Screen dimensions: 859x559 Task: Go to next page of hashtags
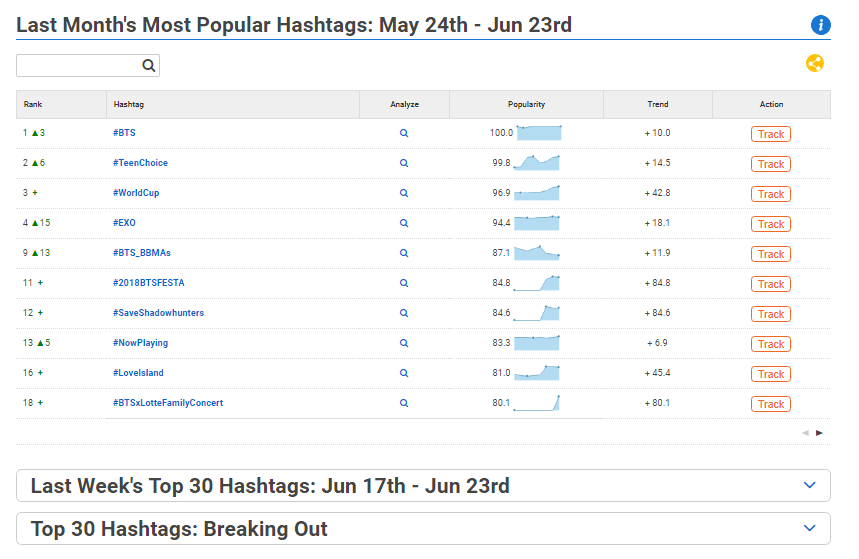(819, 433)
